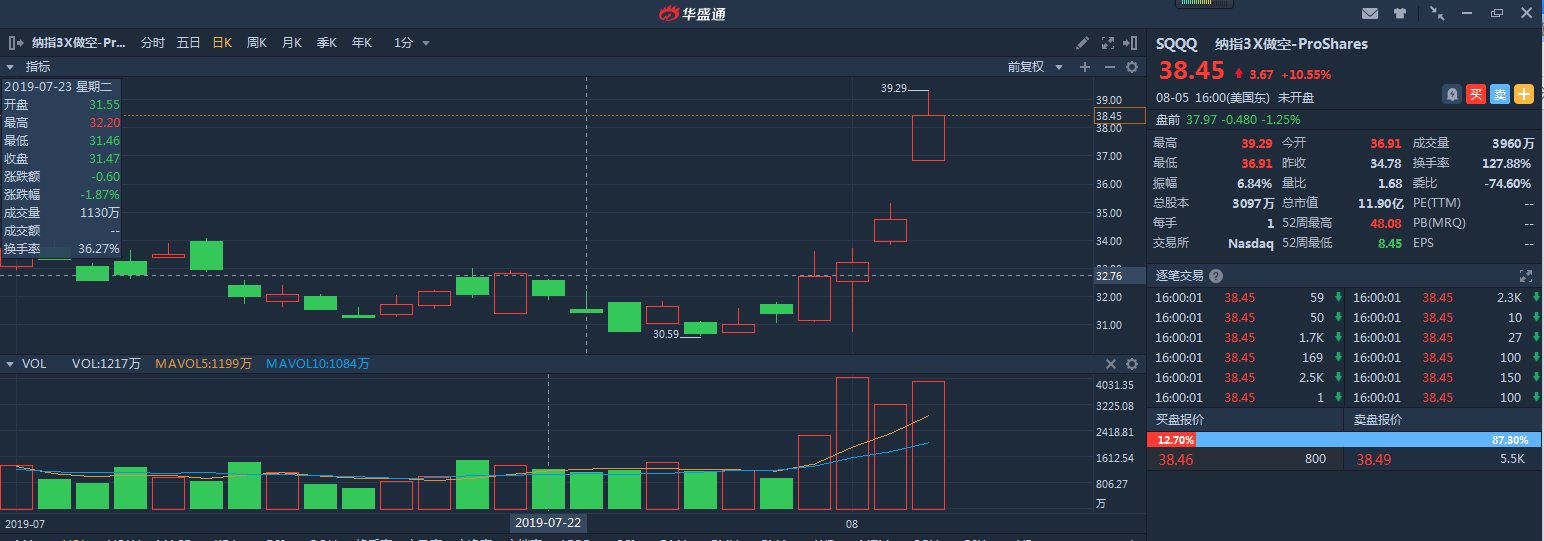Switch to 五日 five-day chart
Image resolution: width=1544 pixels, height=541 pixels.
188,43
